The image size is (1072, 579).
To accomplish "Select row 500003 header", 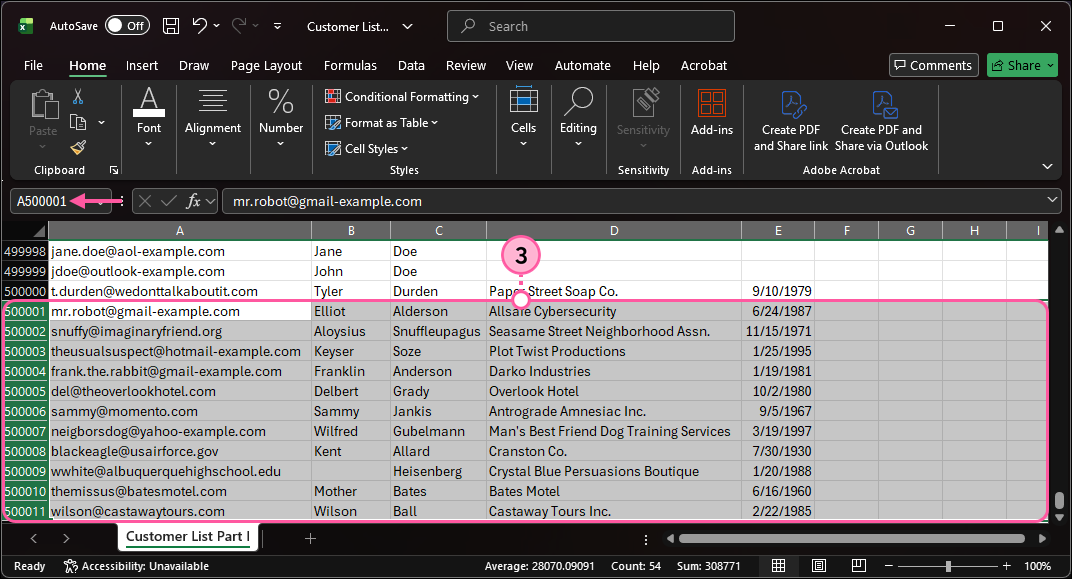I will (25, 351).
